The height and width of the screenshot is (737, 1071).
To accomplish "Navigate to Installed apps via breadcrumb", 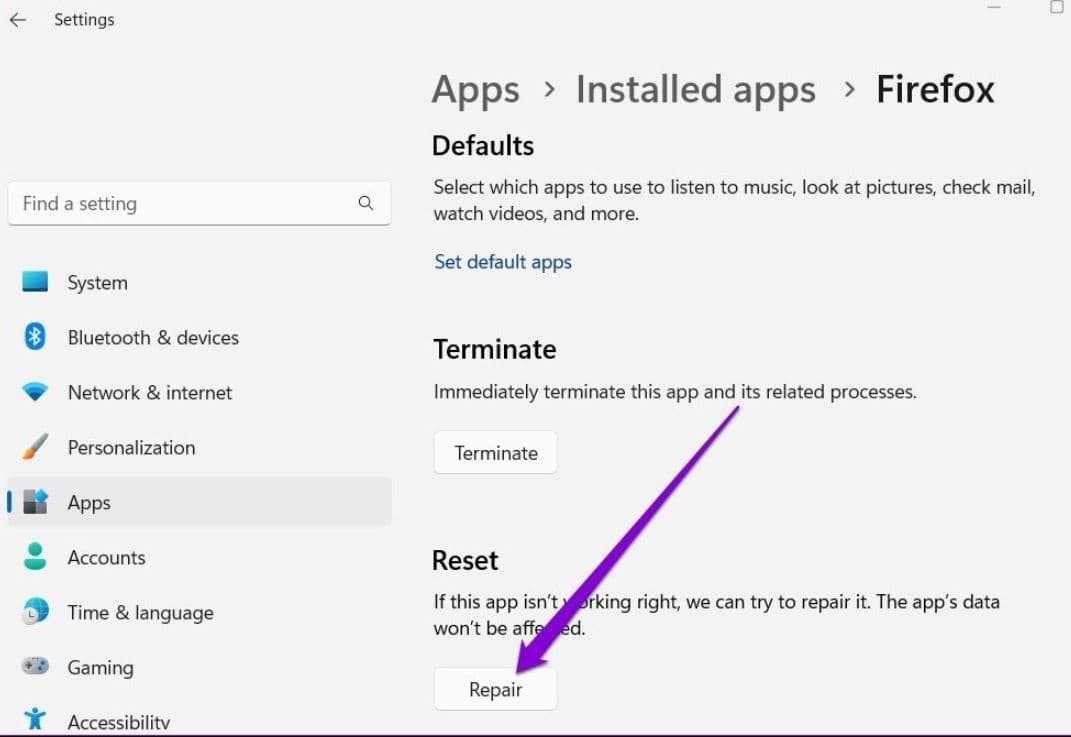I will pos(695,89).
